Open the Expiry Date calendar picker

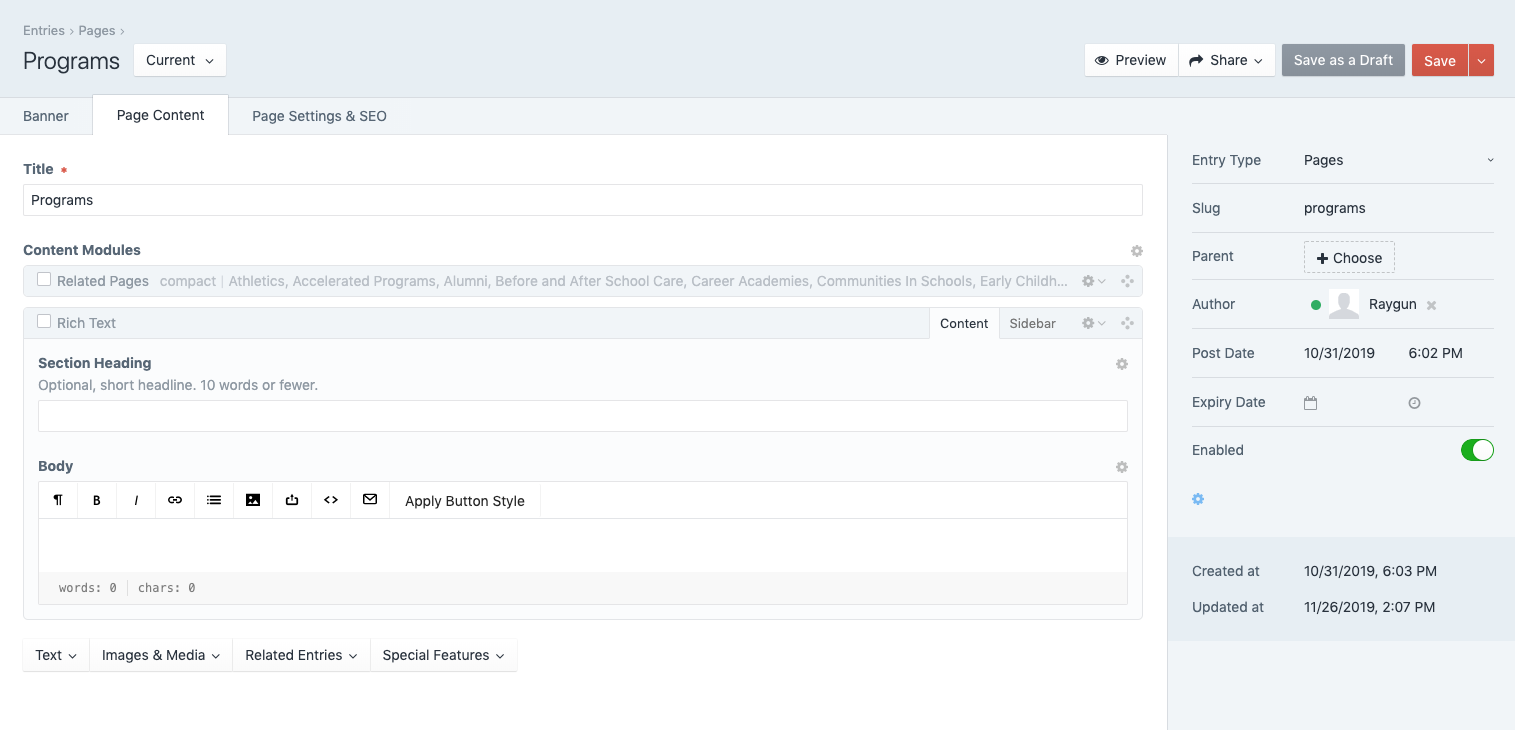[1311, 402]
